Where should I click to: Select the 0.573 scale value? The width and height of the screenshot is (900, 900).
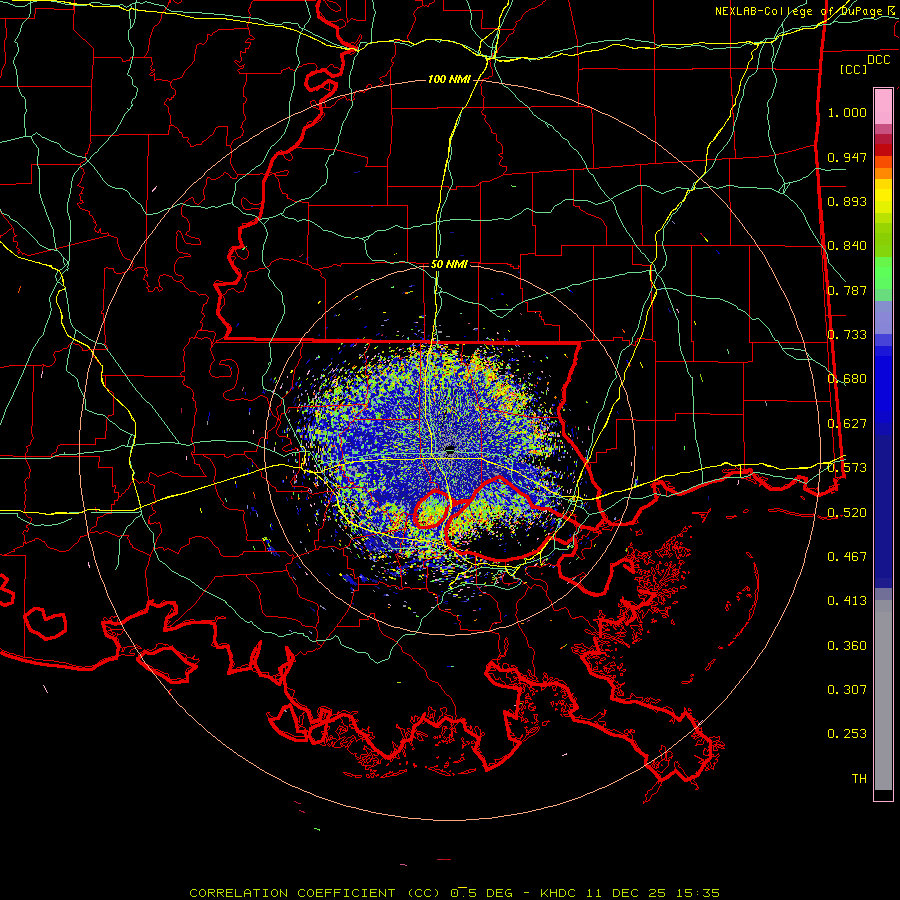[847, 468]
